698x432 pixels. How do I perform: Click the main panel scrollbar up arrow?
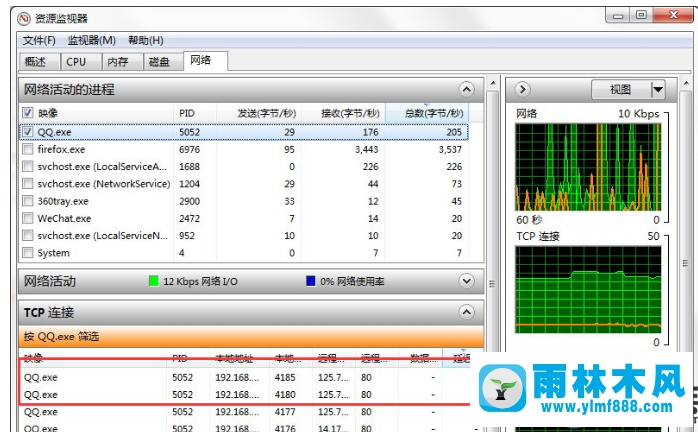493,83
